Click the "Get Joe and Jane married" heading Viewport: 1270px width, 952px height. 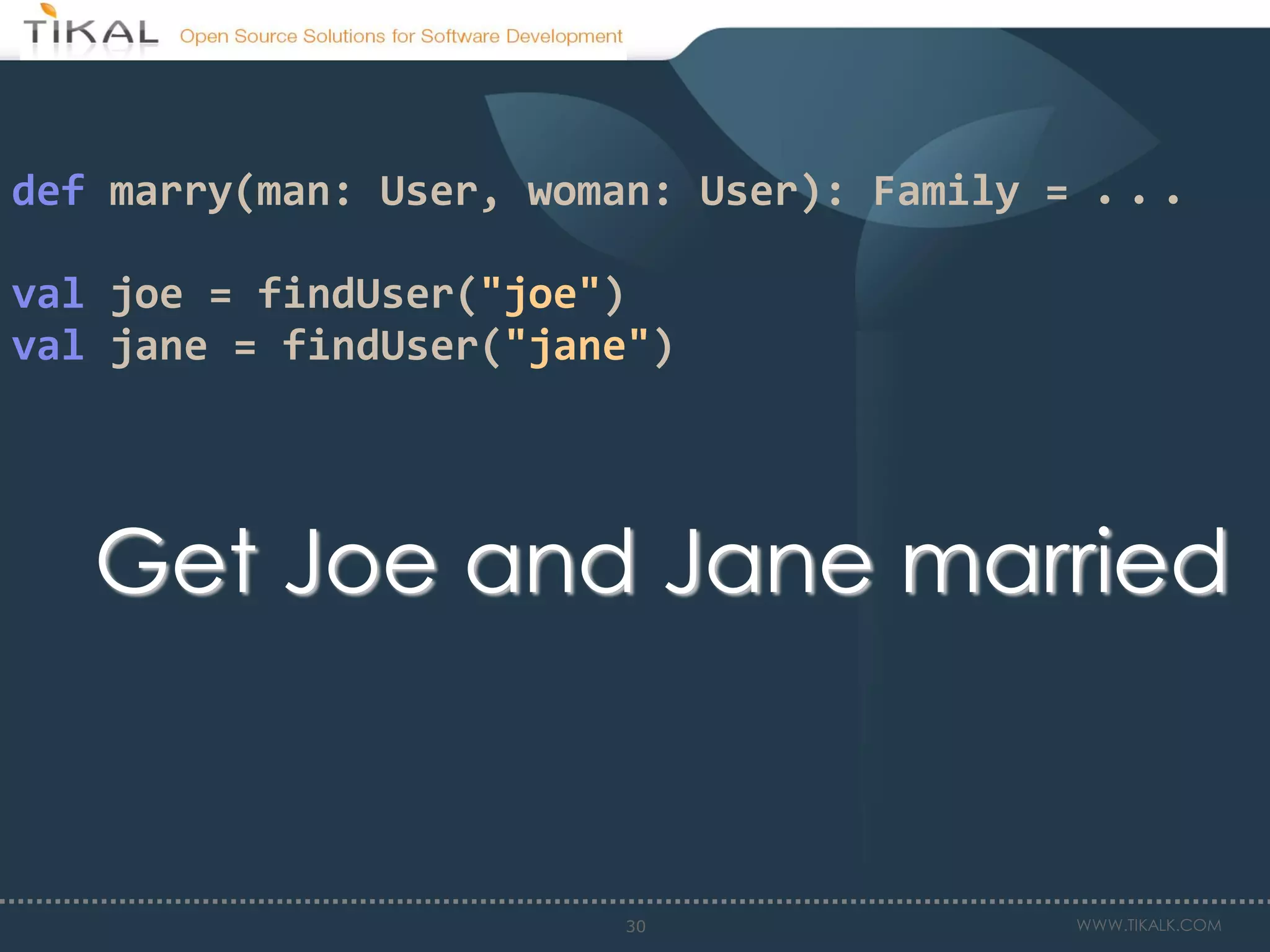663,562
